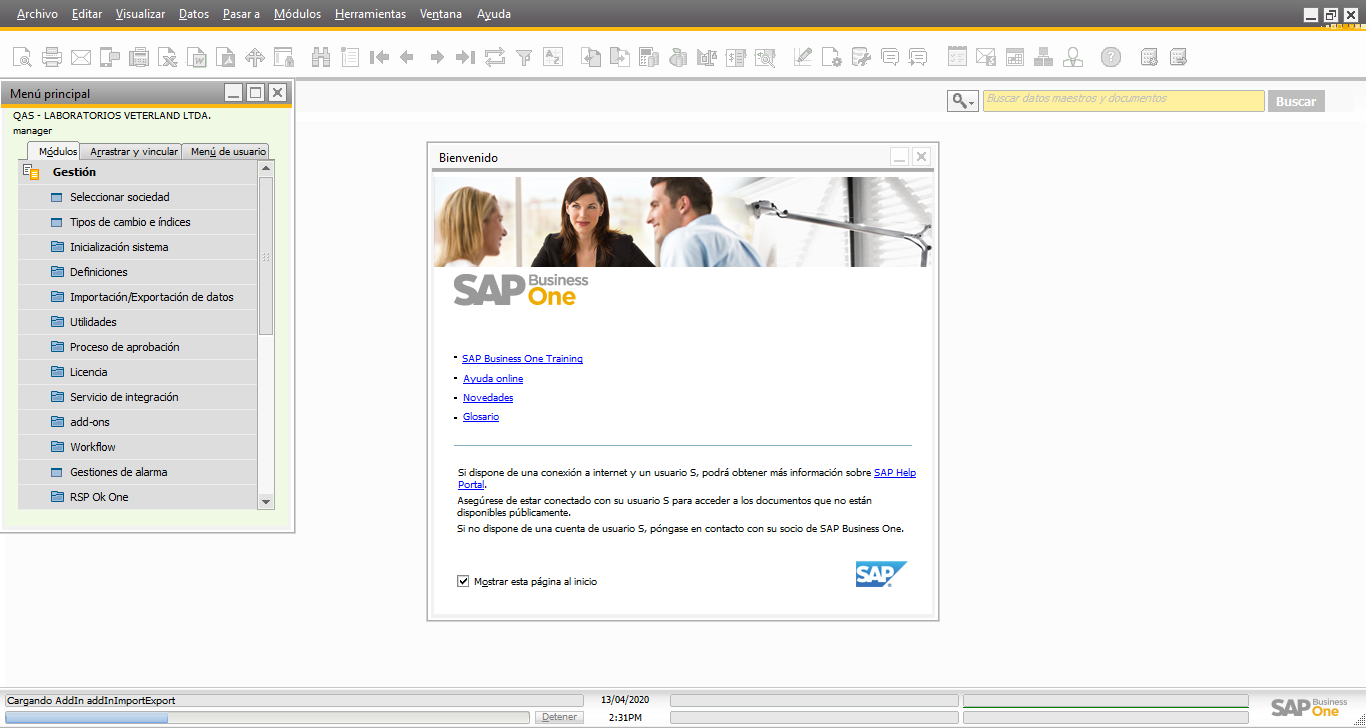Click the Export to Word toolbar icon
Screen dimensions: 1366x728
[x=198, y=57]
